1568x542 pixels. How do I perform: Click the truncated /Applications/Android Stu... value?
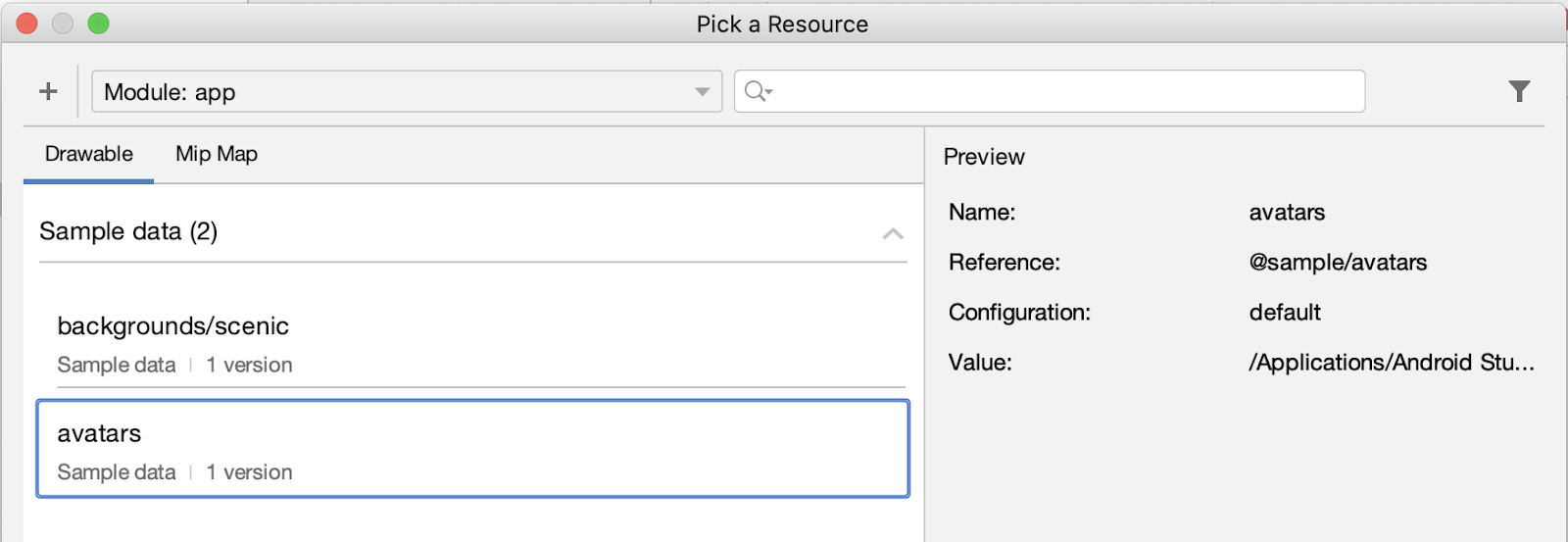pyautogui.click(x=1392, y=363)
